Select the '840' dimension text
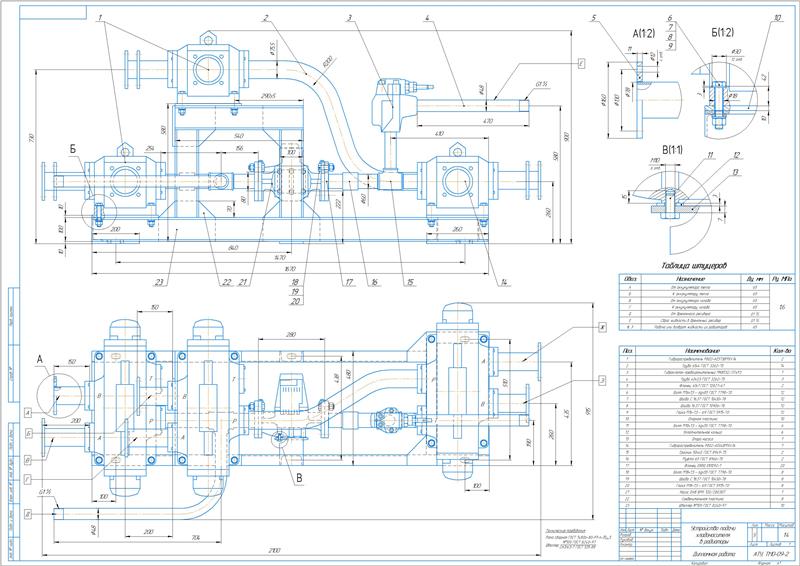The image size is (800, 566). pyautogui.click(x=233, y=248)
